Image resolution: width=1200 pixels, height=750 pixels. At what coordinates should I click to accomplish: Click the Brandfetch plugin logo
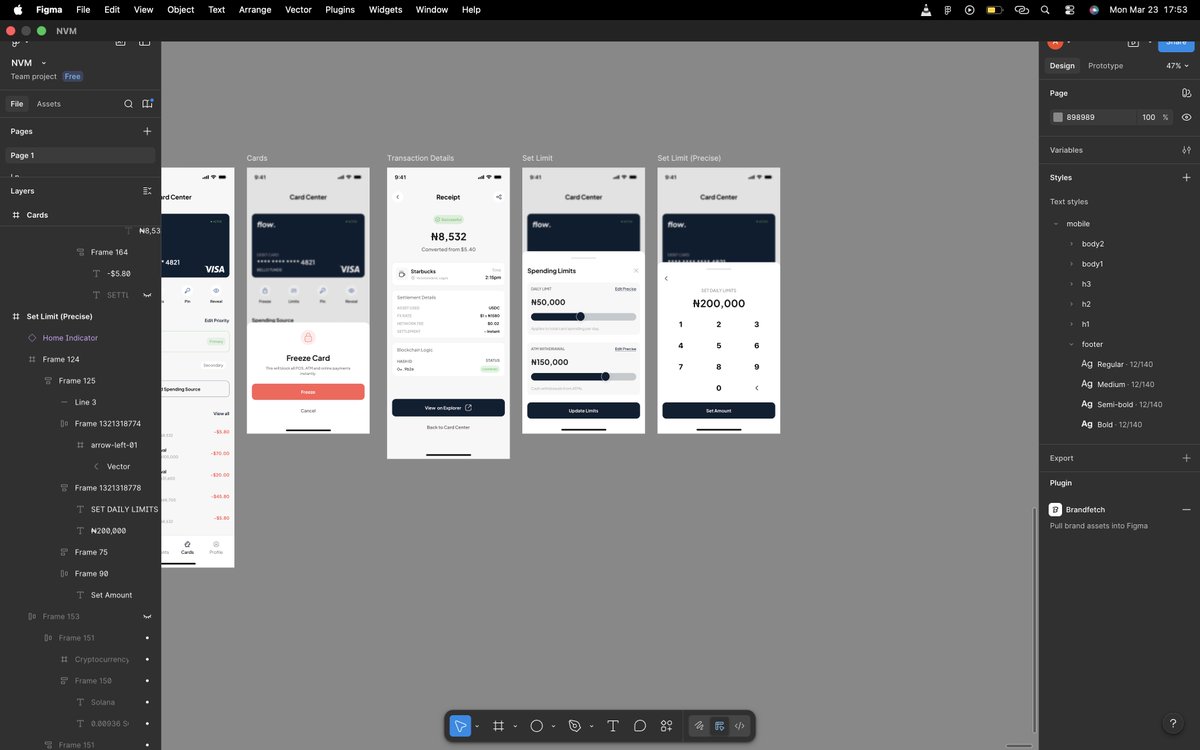click(x=1056, y=510)
